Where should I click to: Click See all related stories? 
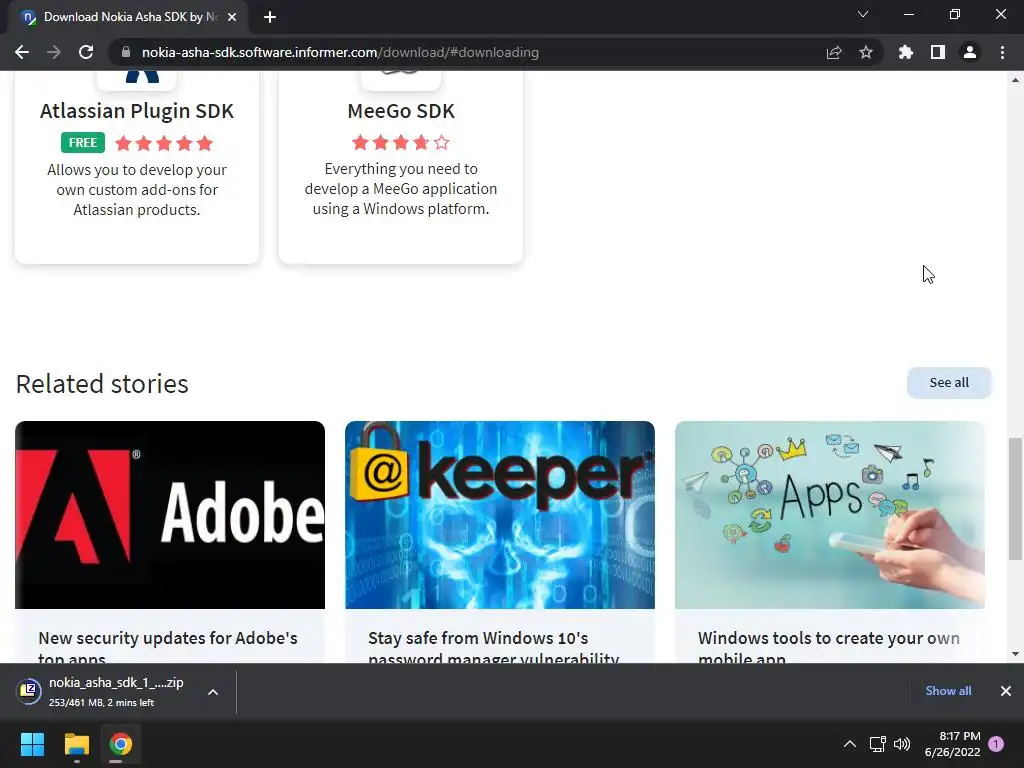click(x=949, y=383)
